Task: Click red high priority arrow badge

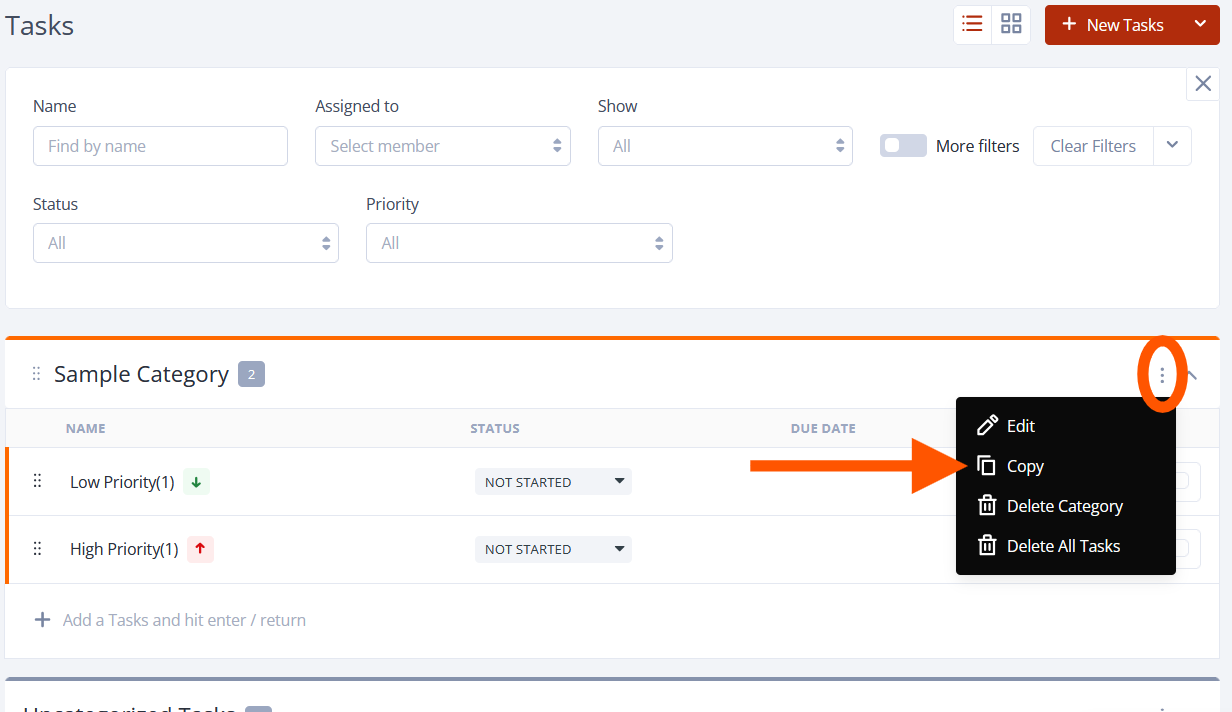Action: tap(200, 549)
